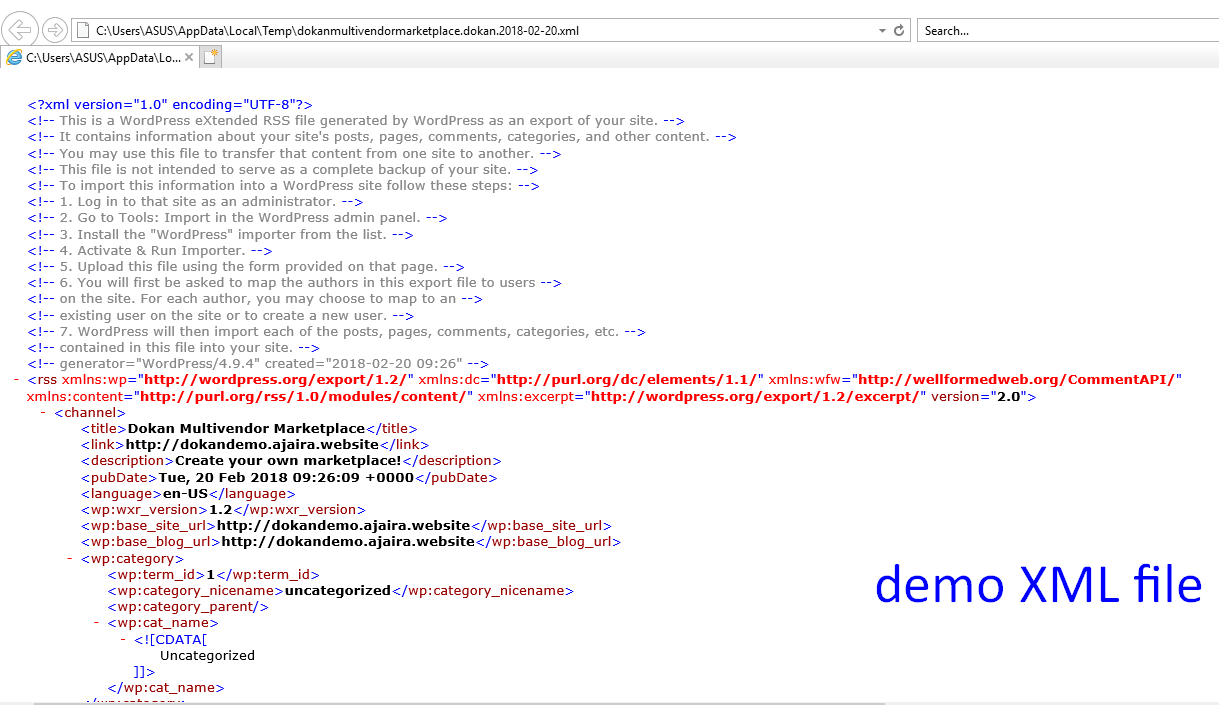The height and width of the screenshot is (705, 1219).
Task: Click comment 'Upload this file using the form'
Action: 246,266
